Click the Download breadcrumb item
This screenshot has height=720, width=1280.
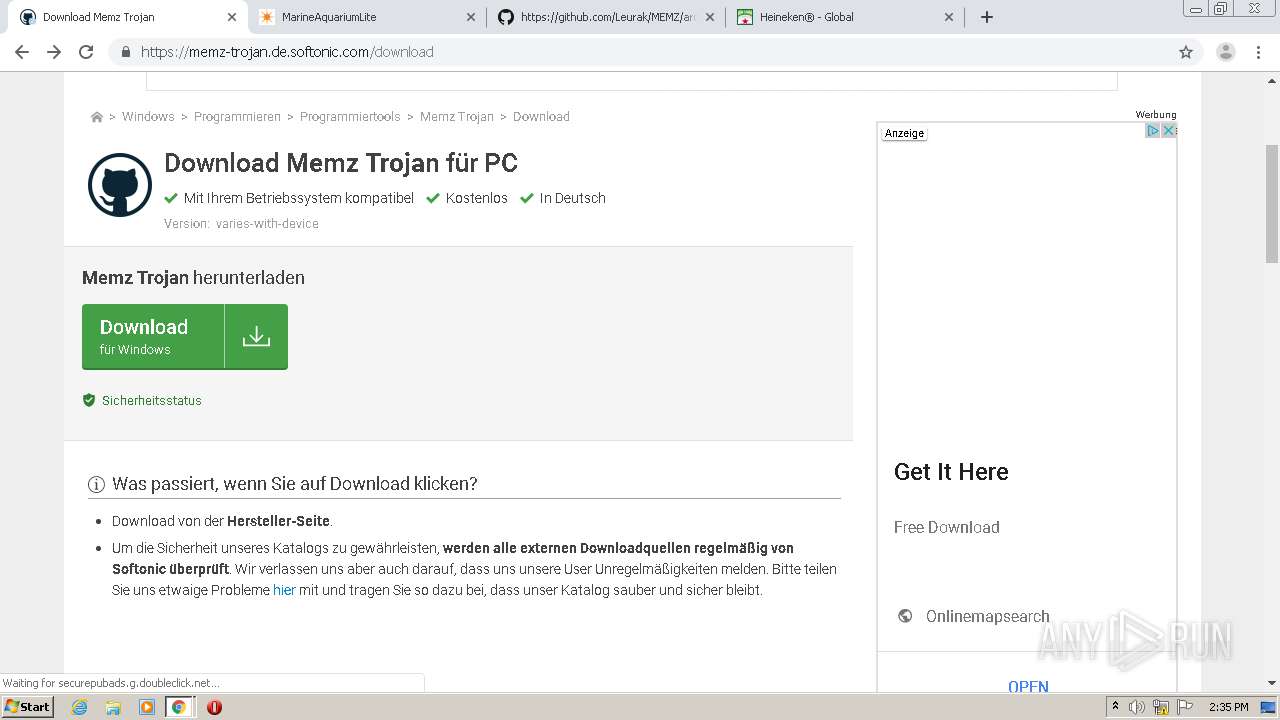pos(541,117)
